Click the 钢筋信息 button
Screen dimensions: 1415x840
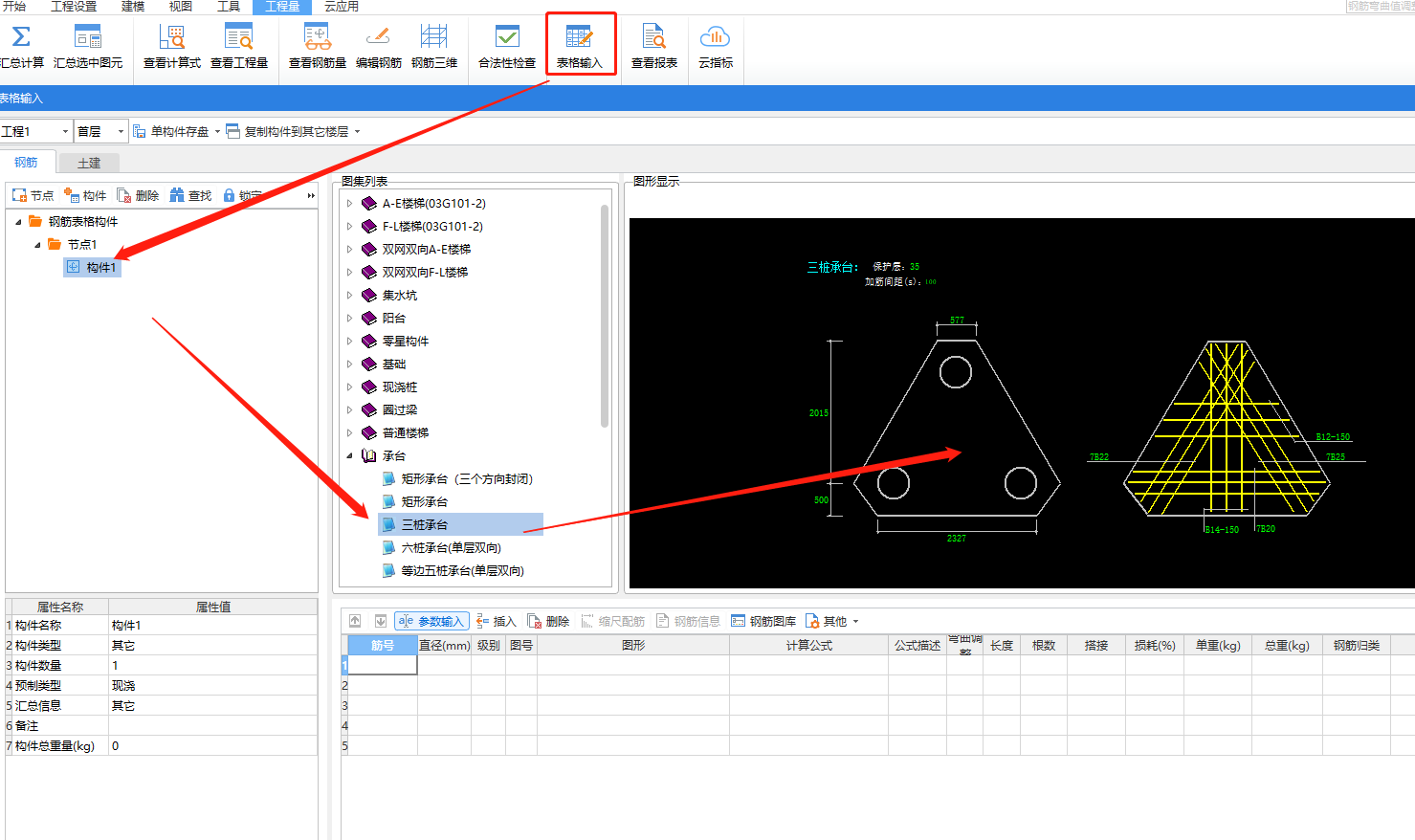pyautogui.click(x=688, y=621)
